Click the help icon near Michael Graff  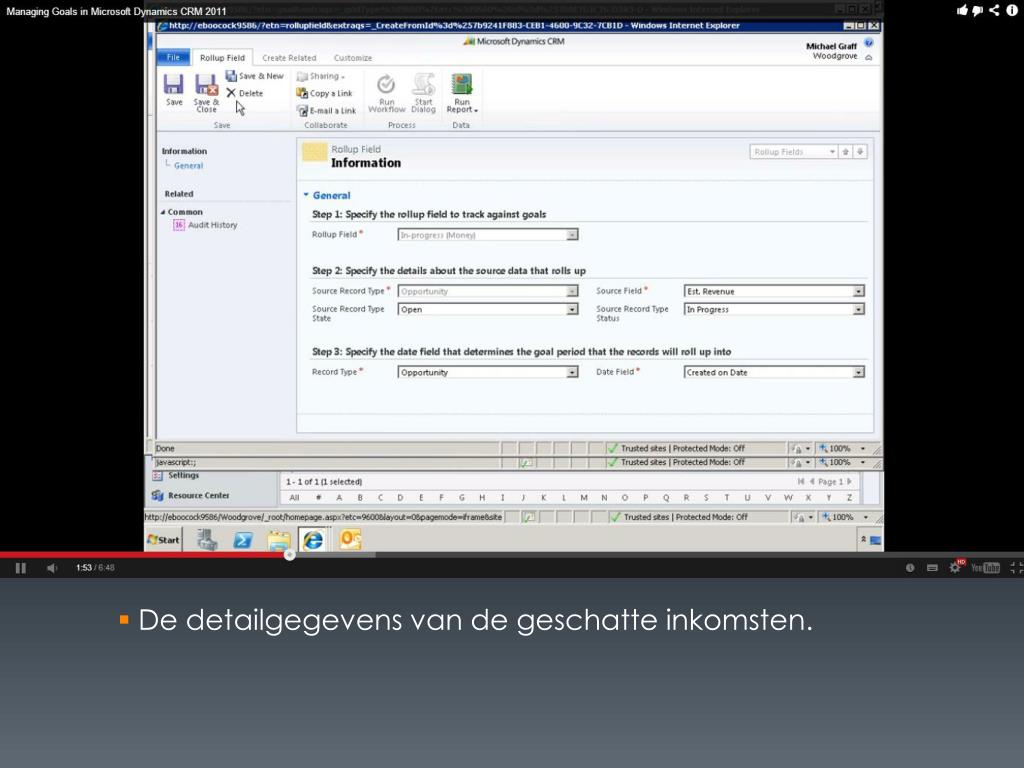[869, 43]
